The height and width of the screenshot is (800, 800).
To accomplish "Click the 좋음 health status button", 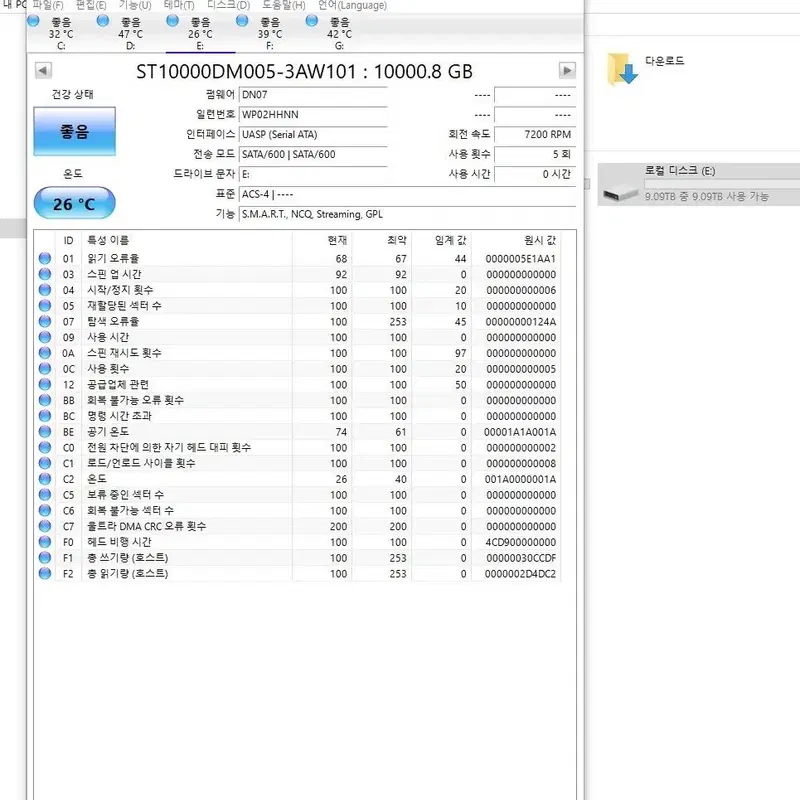I will click(x=74, y=131).
